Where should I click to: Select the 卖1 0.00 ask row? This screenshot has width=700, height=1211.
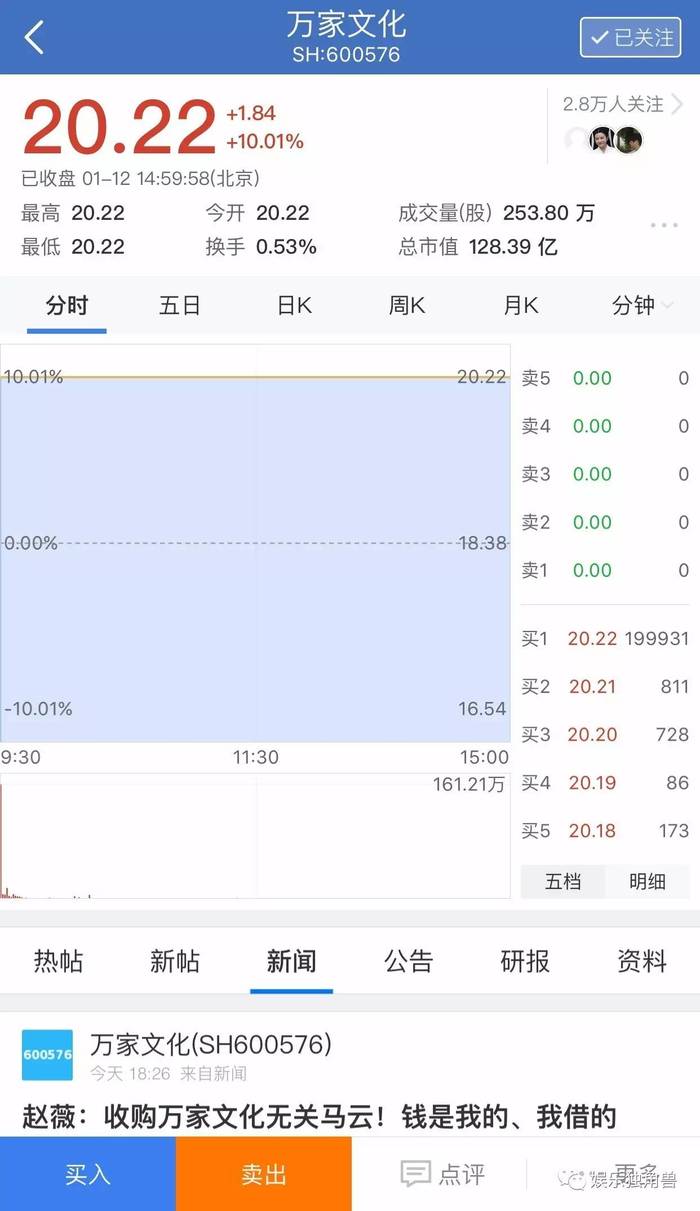(x=605, y=570)
